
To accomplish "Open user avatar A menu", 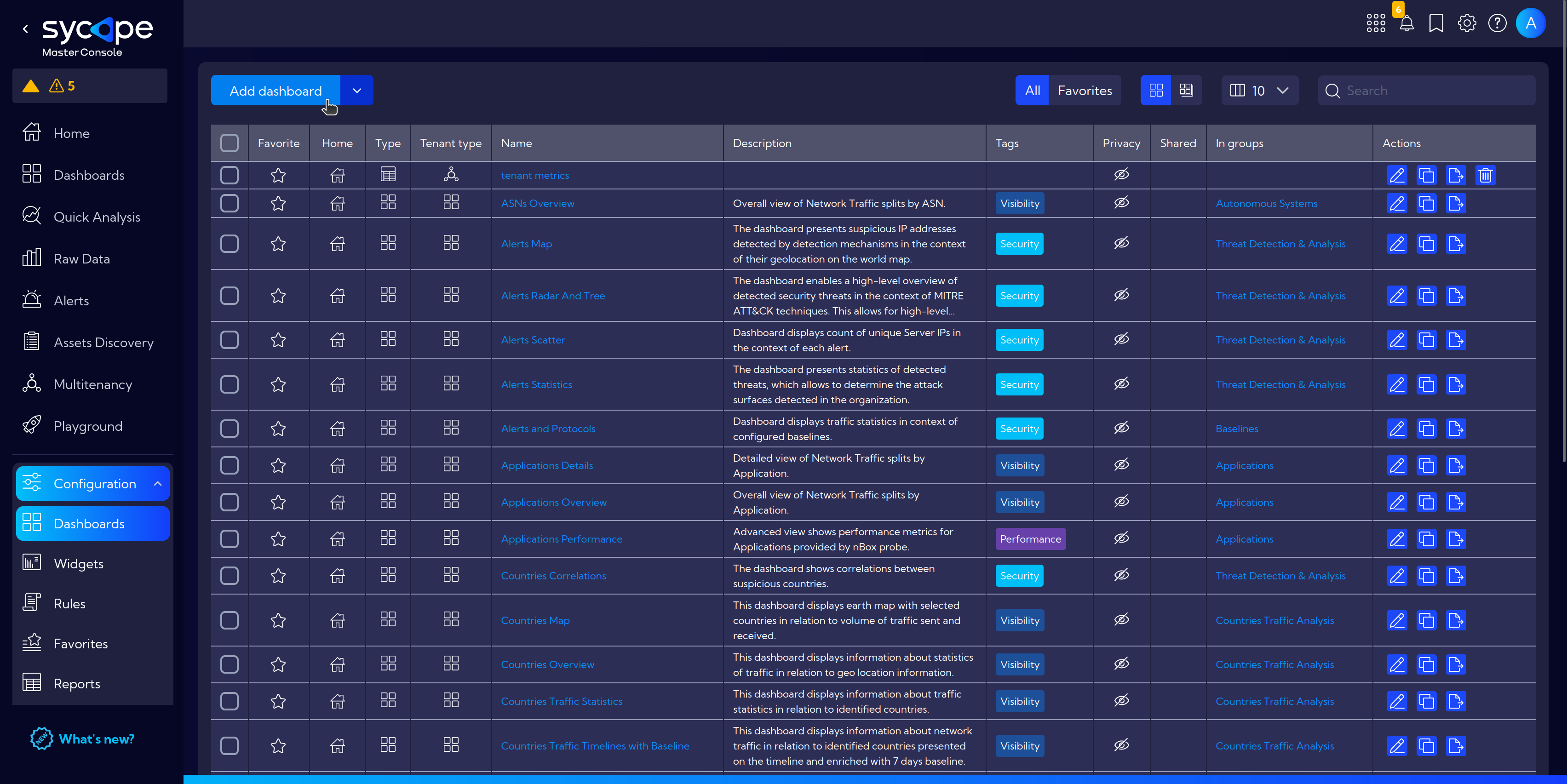I will click(1531, 23).
